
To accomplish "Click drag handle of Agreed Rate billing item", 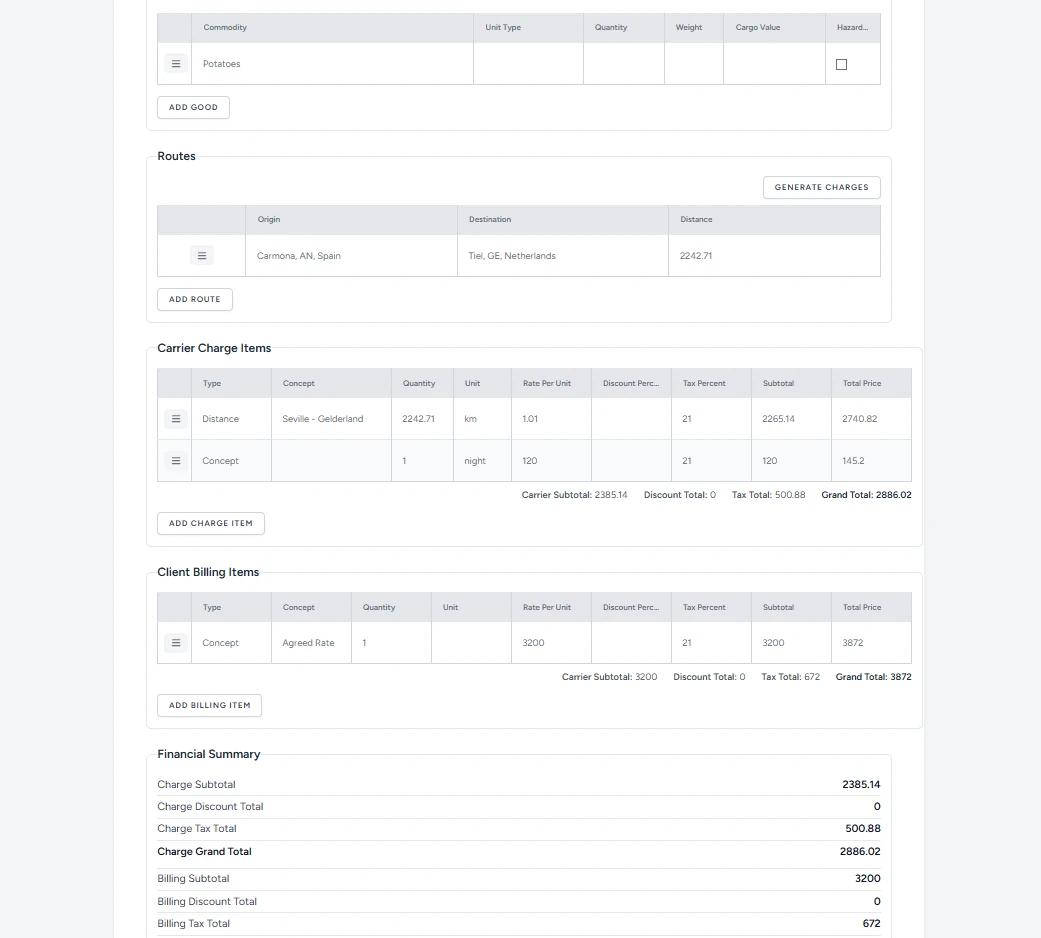I will tap(176, 643).
